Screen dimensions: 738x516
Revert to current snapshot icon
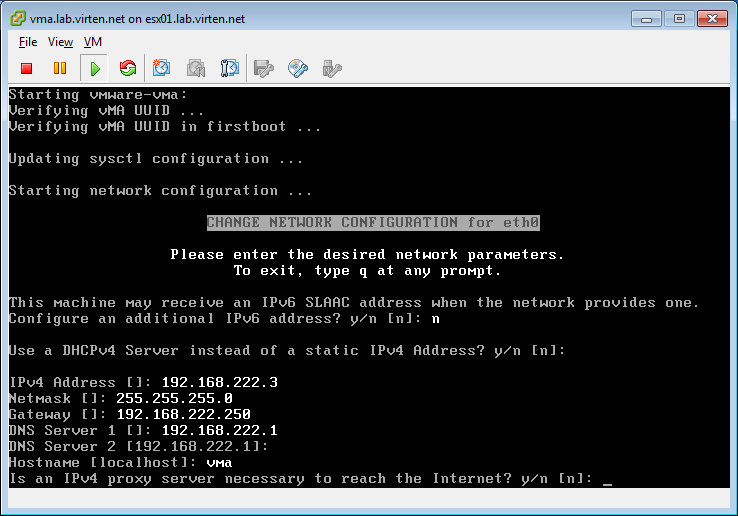point(195,69)
